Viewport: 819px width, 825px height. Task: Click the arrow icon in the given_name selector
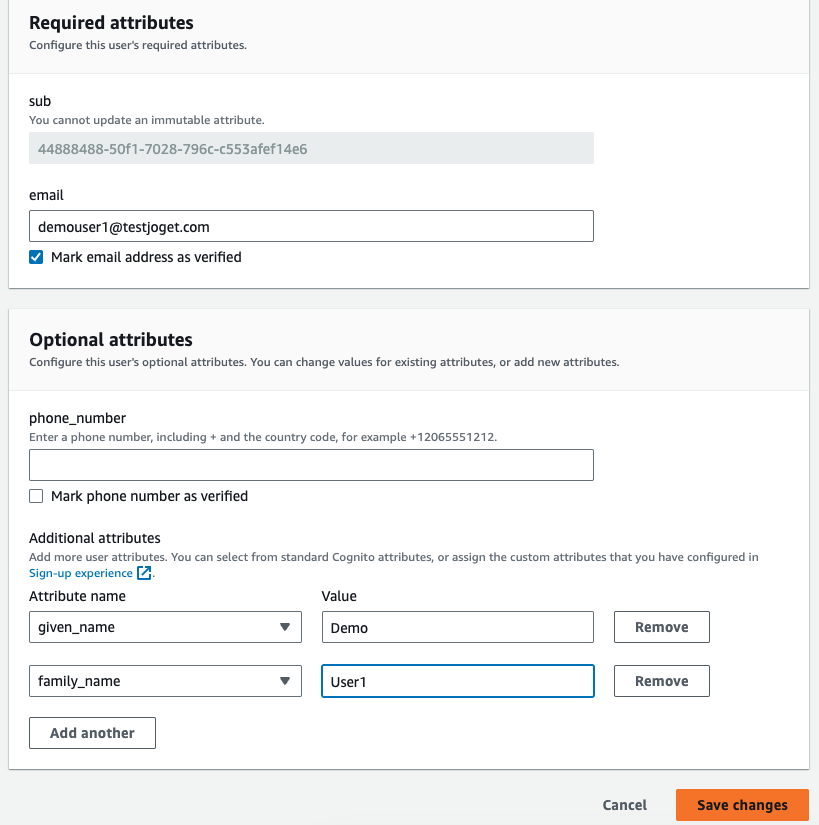[285, 628]
